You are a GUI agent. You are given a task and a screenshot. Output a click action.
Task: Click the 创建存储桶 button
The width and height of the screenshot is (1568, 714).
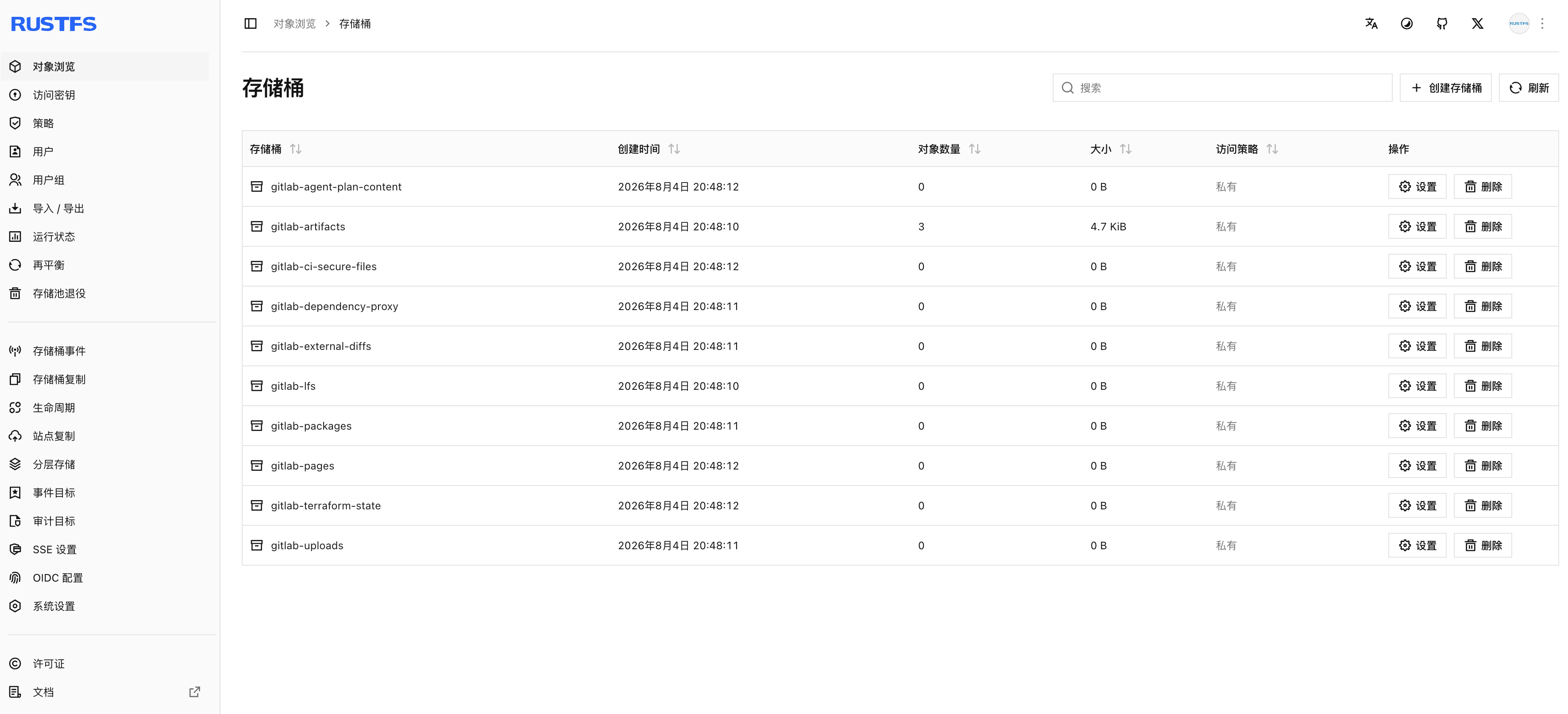pos(1446,88)
